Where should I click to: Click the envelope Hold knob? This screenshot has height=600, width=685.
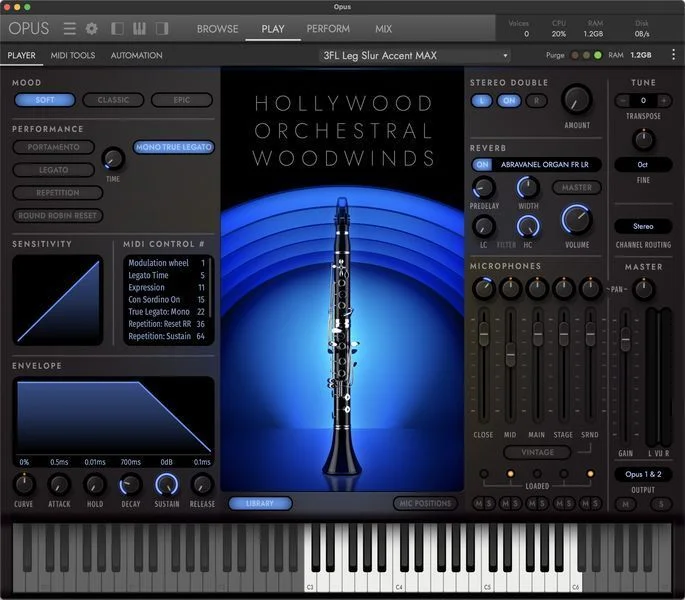(94, 485)
